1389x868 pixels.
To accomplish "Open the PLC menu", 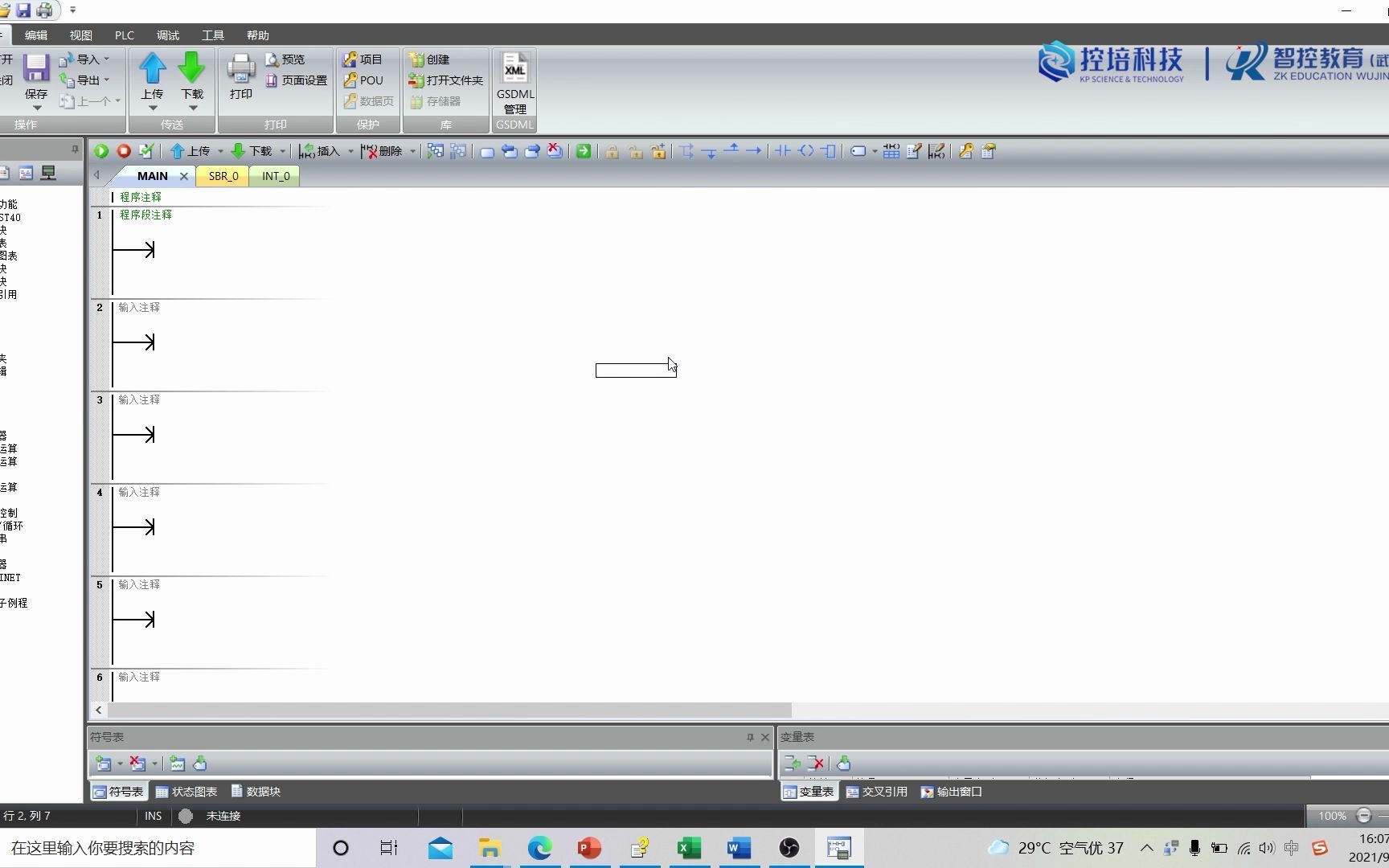I will click(x=125, y=35).
